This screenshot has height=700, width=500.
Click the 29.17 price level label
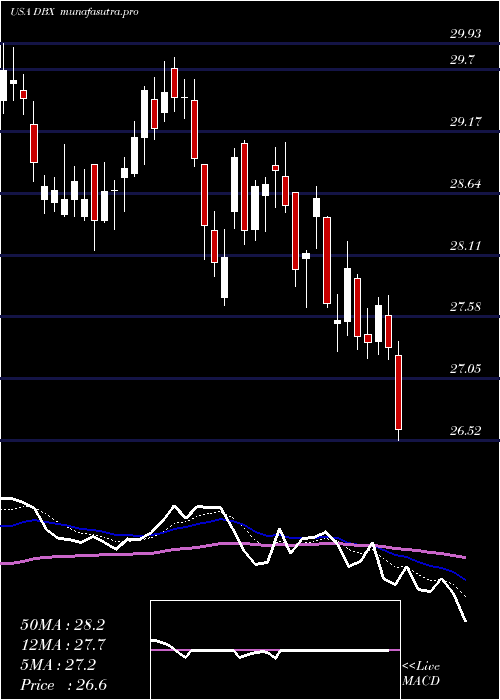[465, 121]
